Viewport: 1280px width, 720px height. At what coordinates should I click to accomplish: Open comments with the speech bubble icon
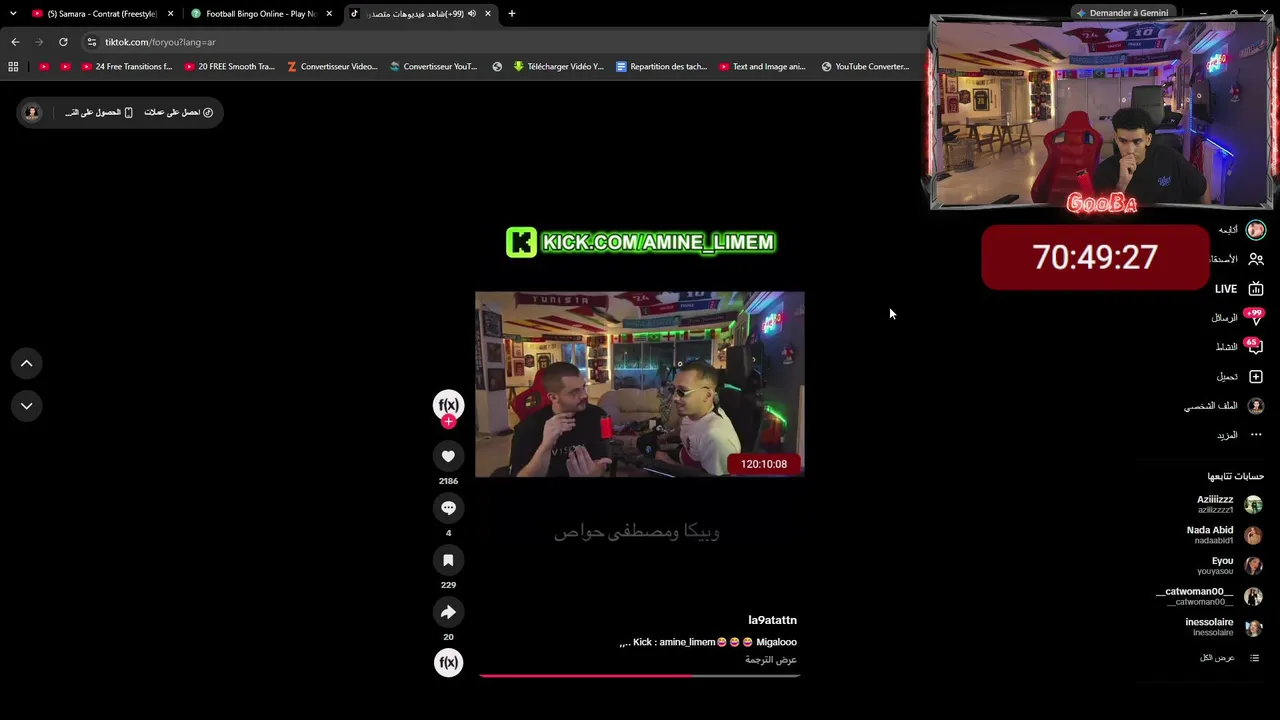[x=448, y=508]
